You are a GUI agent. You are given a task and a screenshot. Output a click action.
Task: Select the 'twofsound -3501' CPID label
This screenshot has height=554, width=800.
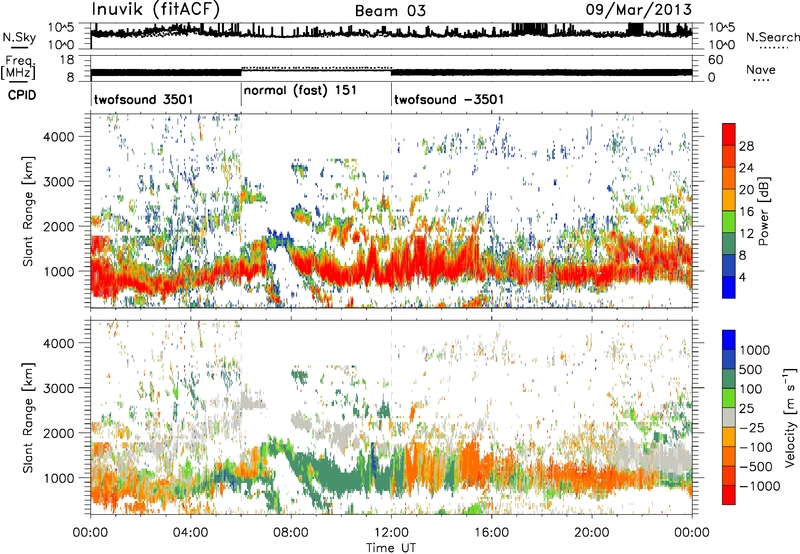click(449, 99)
